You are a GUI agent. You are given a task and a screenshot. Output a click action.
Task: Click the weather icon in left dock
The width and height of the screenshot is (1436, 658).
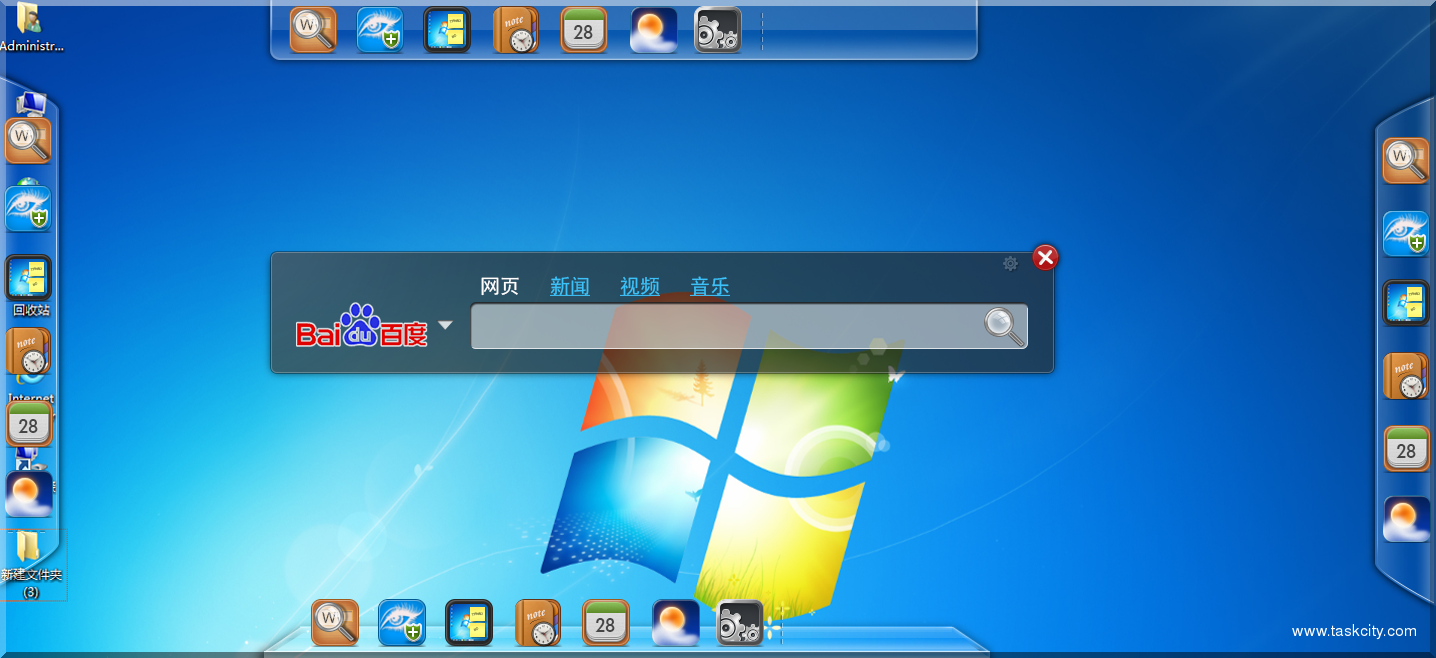pos(28,494)
